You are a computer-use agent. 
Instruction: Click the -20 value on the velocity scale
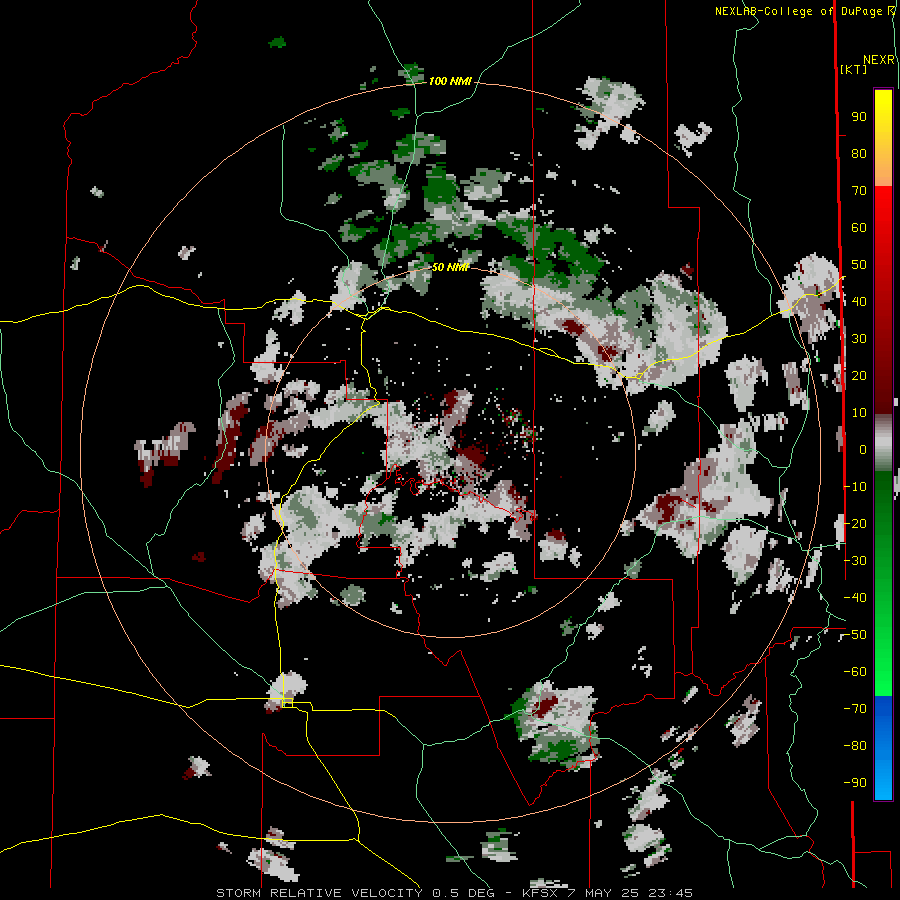[x=855, y=523]
